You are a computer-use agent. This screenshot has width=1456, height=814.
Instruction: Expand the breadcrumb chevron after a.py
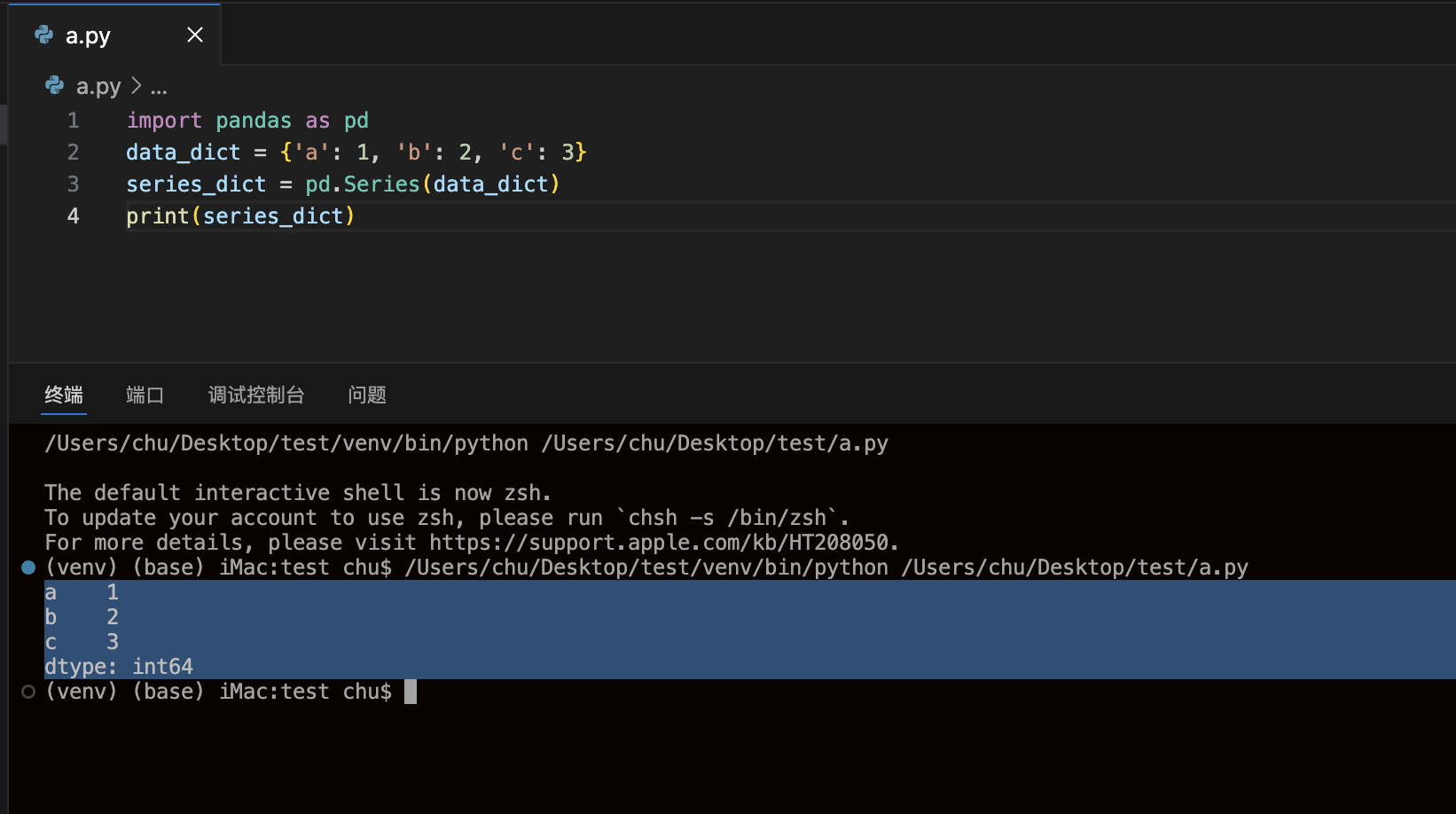136,86
